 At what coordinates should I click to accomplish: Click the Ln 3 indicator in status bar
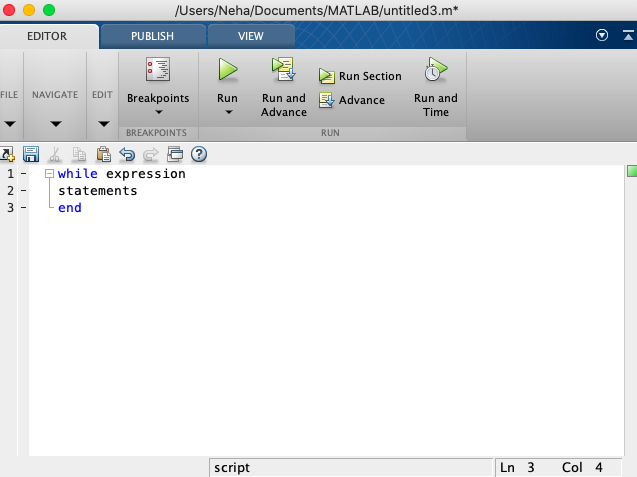(x=517, y=468)
